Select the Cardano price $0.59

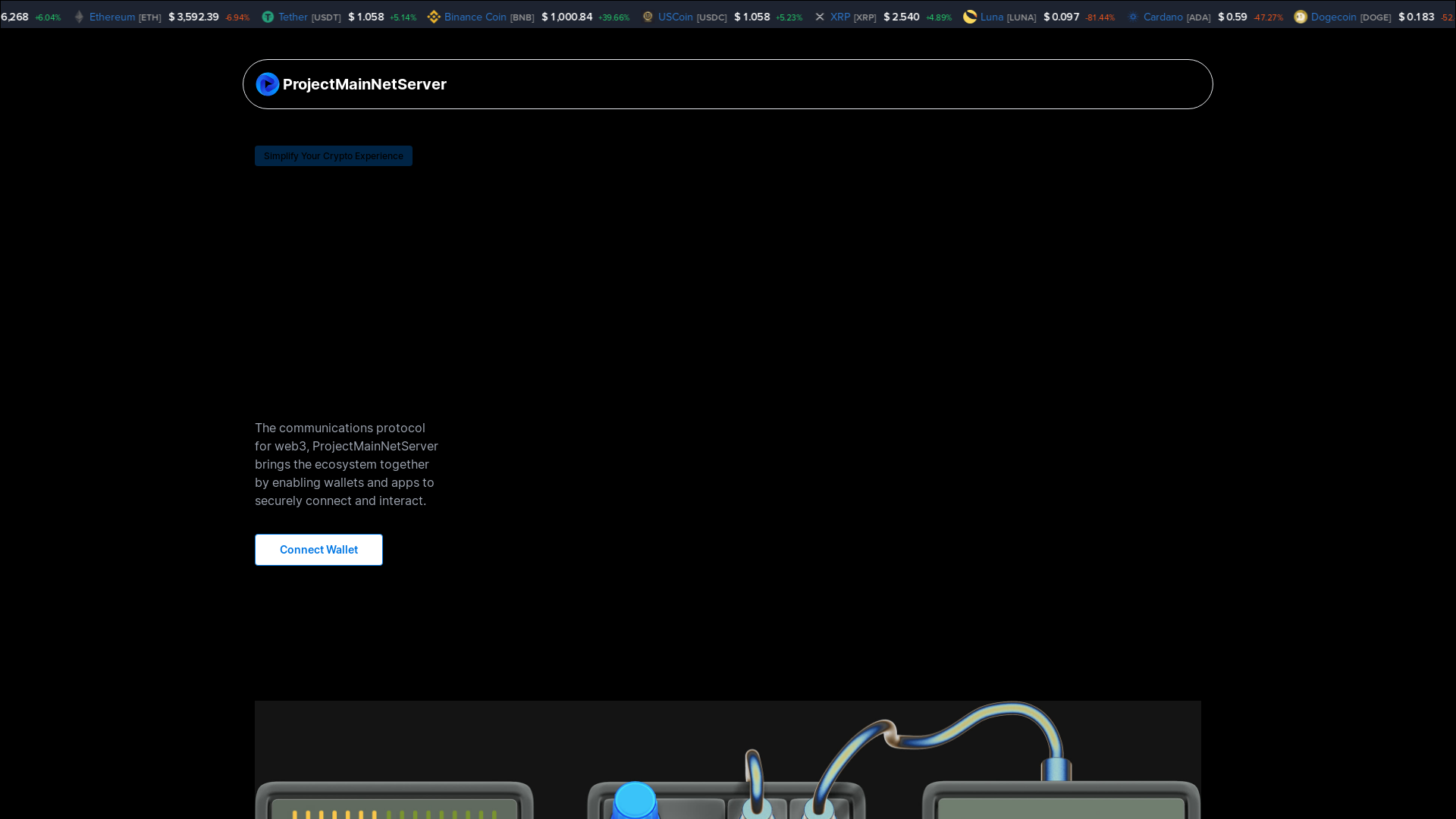coord(1232,17)
